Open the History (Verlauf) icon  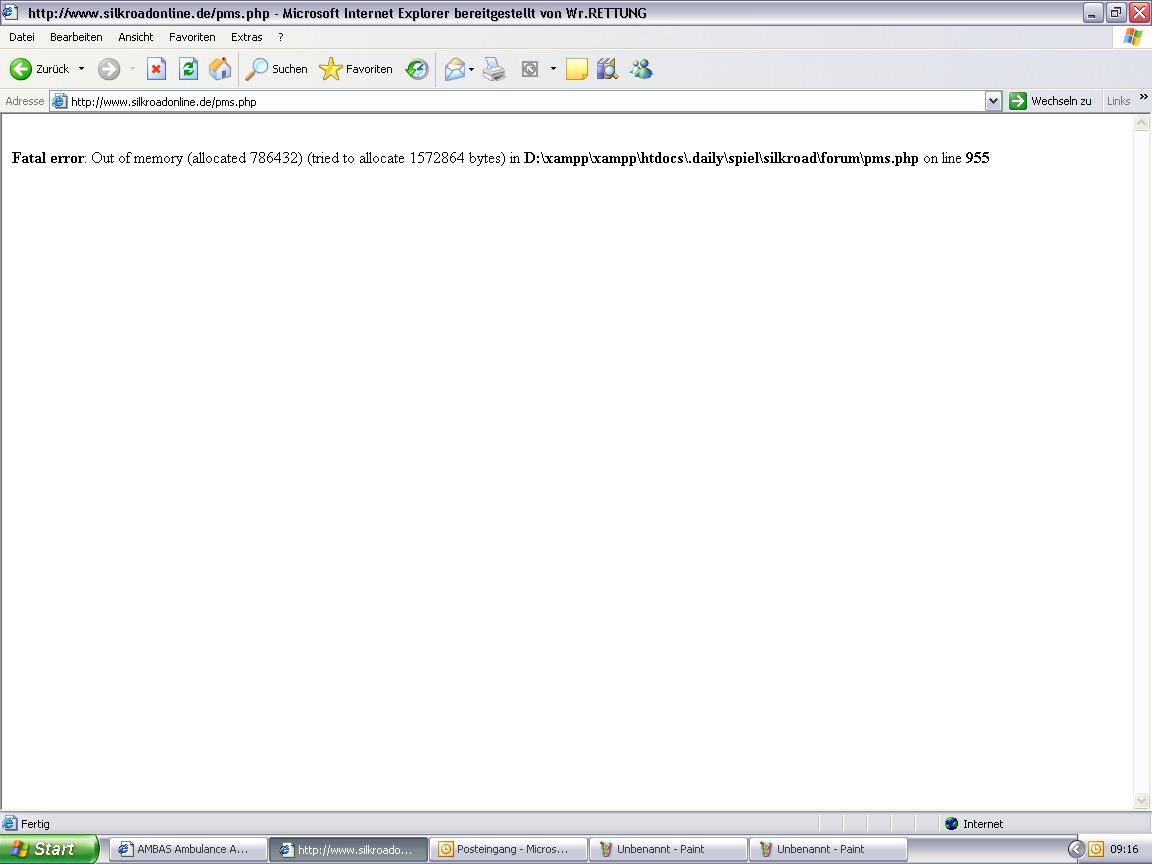417,69
